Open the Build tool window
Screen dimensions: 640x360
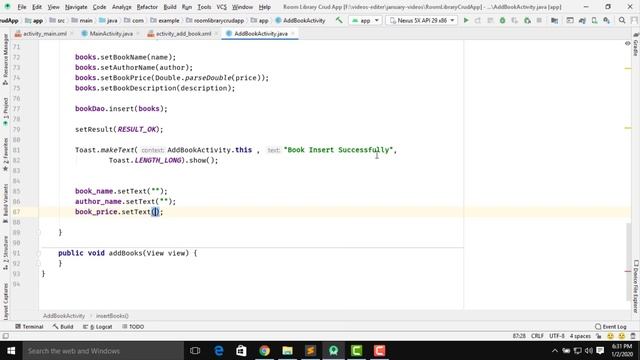(x=63, y=327)
